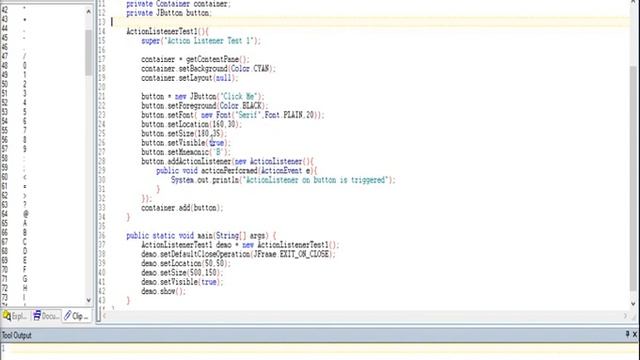Click the button.setMnemonic('B') line
Viewport: 640px width, 360px height.
186,152
